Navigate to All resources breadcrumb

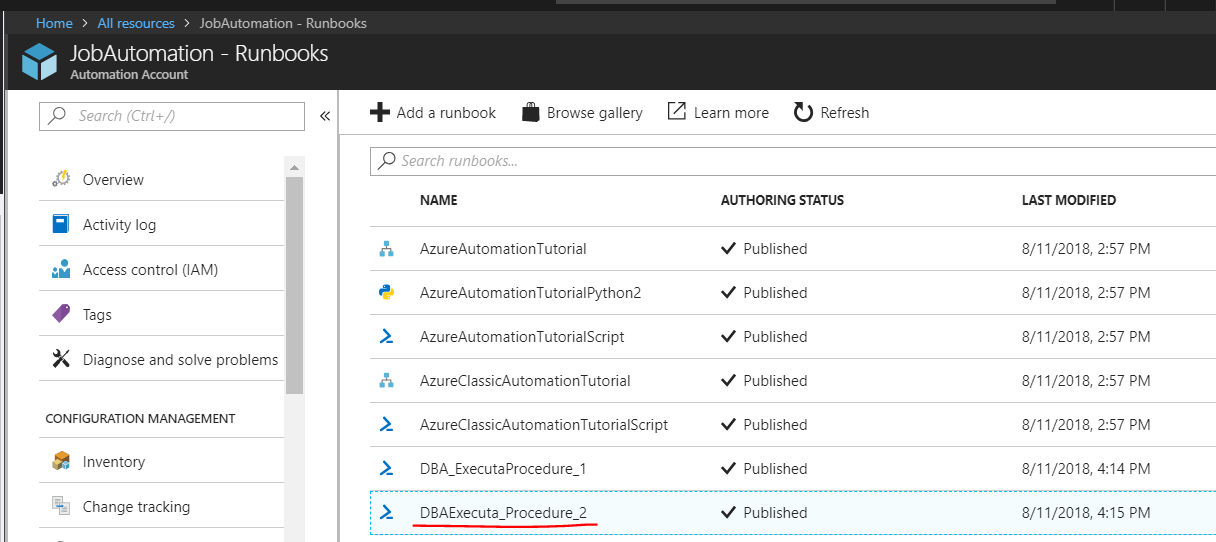(136, 23)
